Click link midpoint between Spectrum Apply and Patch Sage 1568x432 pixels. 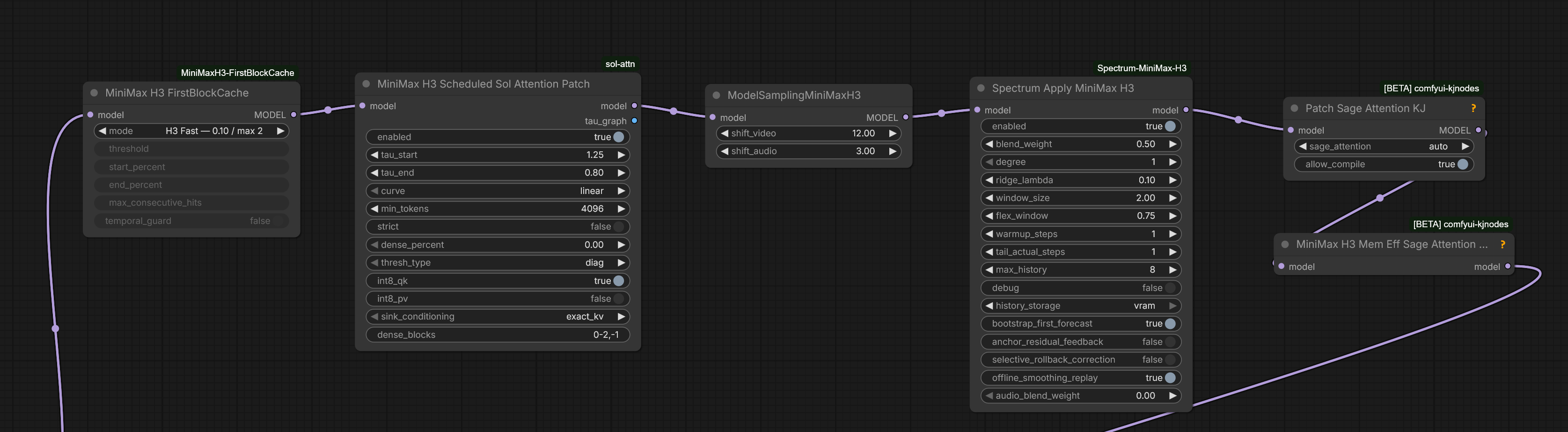(1238, 119)
